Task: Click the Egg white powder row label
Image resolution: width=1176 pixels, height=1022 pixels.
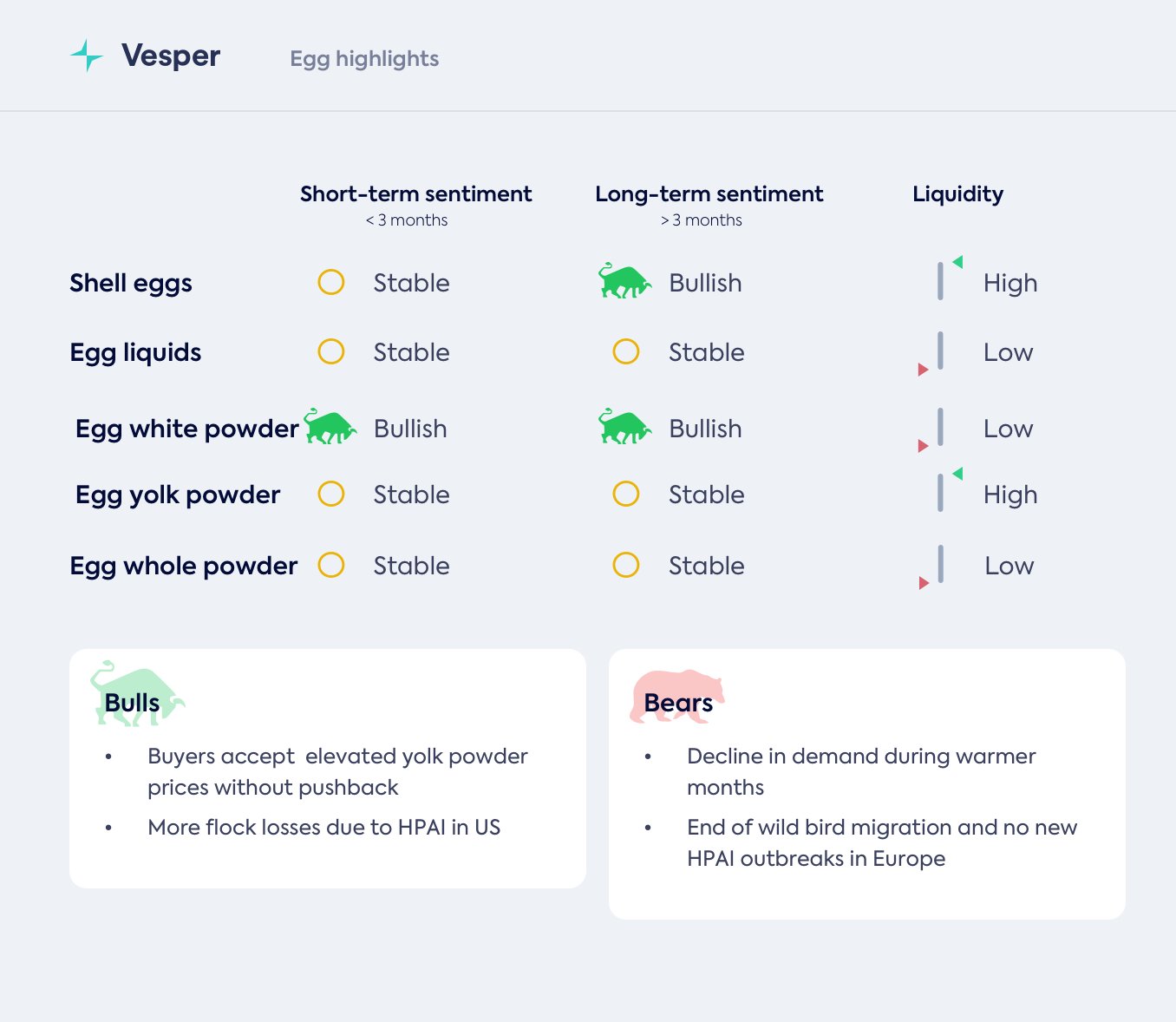Action: click(x=186, y=429)
